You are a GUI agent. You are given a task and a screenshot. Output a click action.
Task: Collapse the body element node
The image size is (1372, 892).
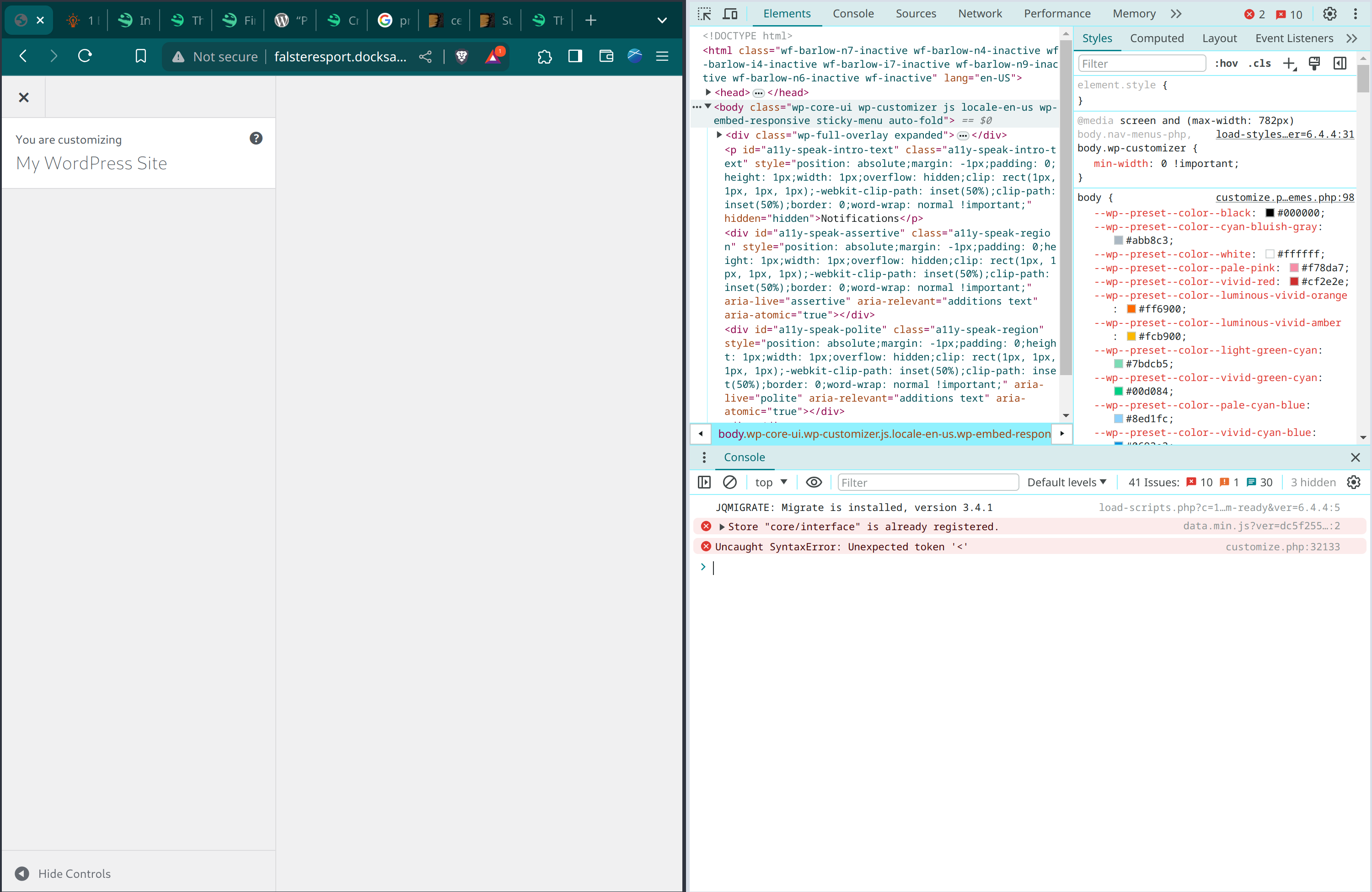pos(708,107)
